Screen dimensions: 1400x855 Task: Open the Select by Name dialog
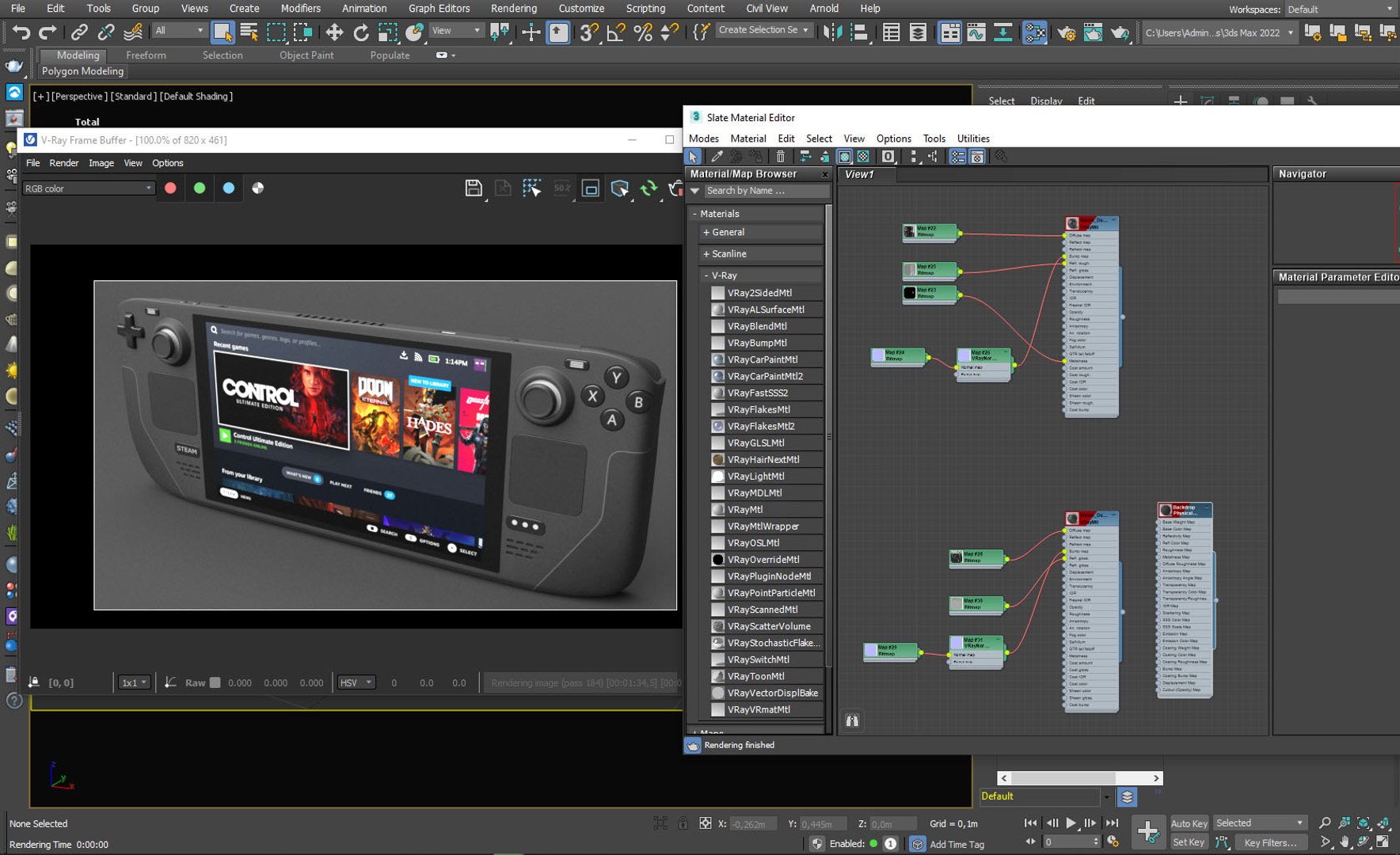coord(249,32)
